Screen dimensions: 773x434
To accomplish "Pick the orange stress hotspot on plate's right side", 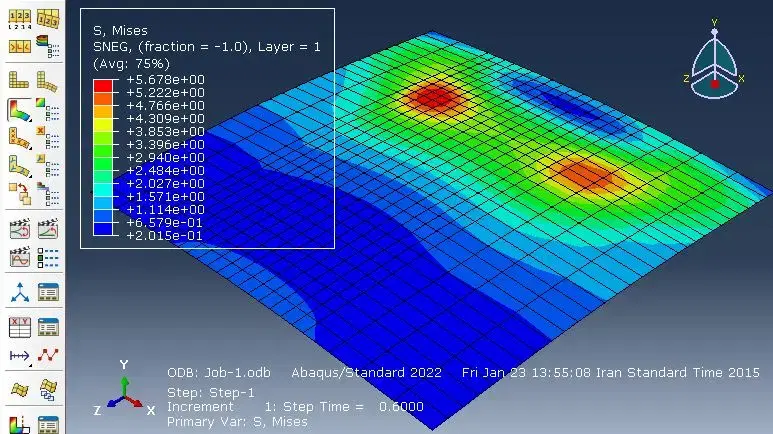I will (585, 175).
